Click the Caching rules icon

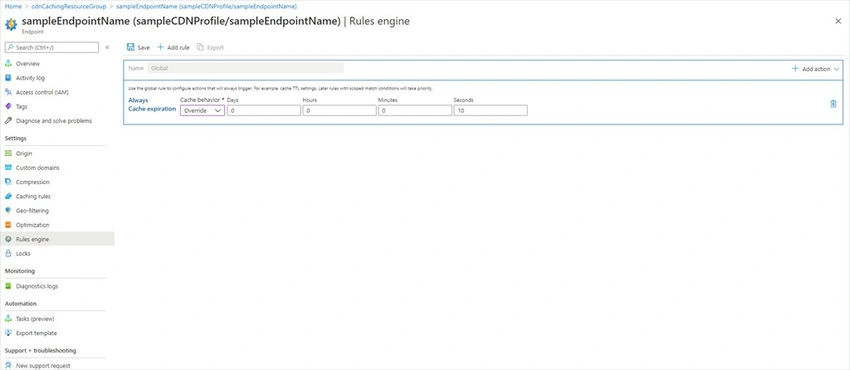tap(8, 196)
